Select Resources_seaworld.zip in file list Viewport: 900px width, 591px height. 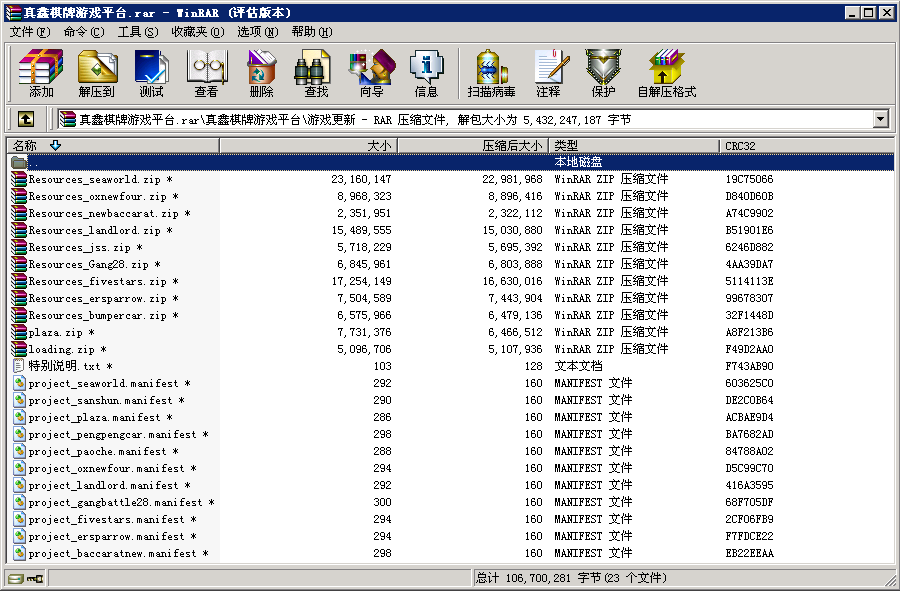(x=93, y=180)
